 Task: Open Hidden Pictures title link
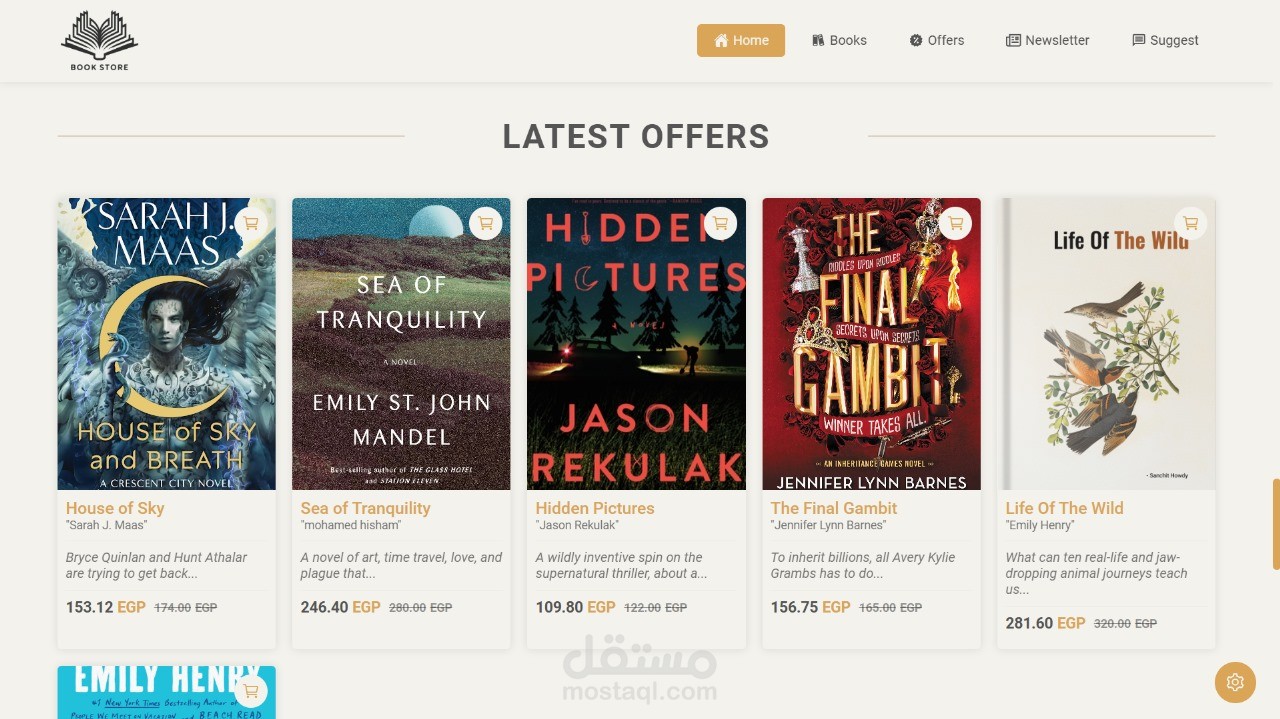[595, 508]
